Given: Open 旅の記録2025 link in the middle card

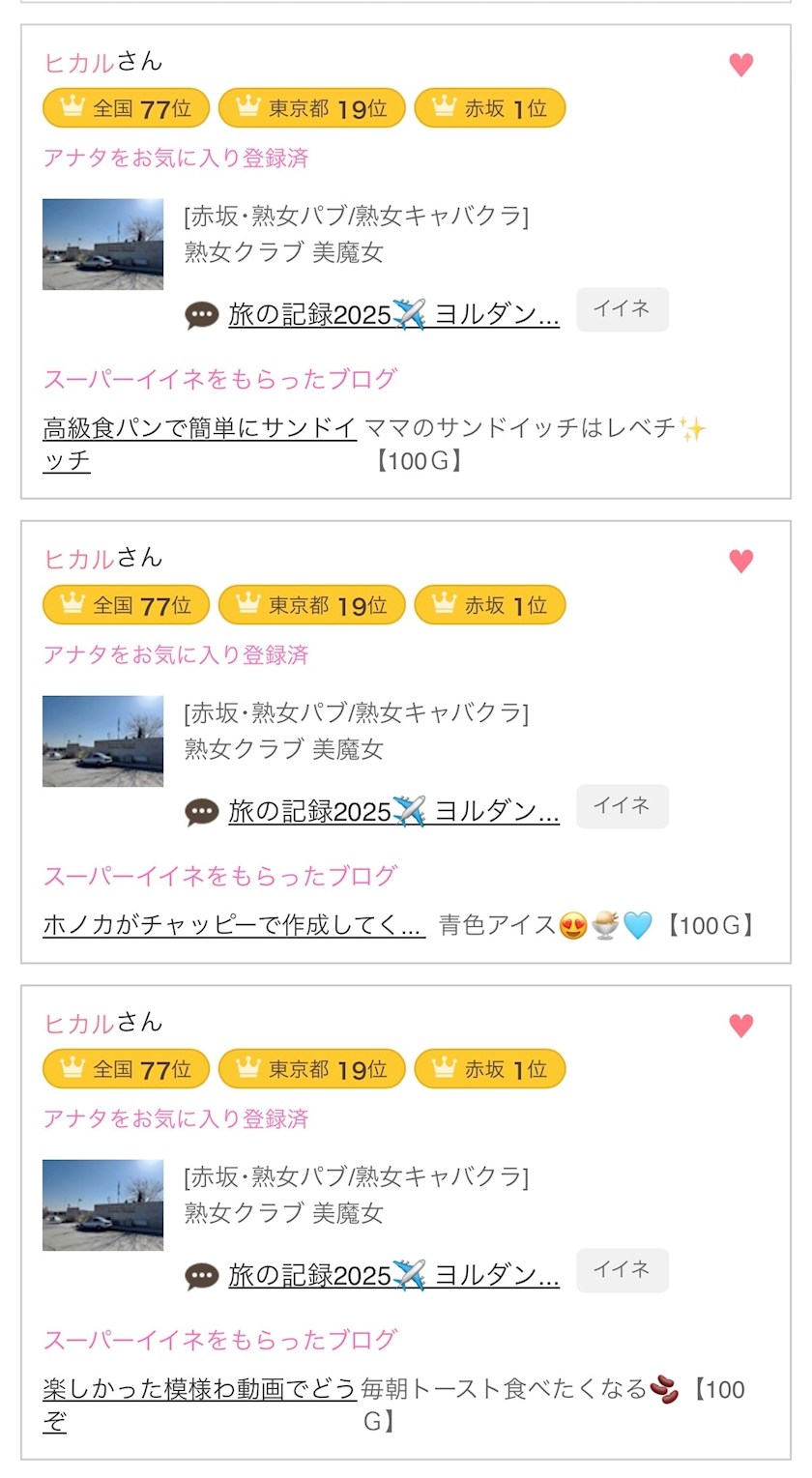Looking at the screenshot, I should coord(393,811).
